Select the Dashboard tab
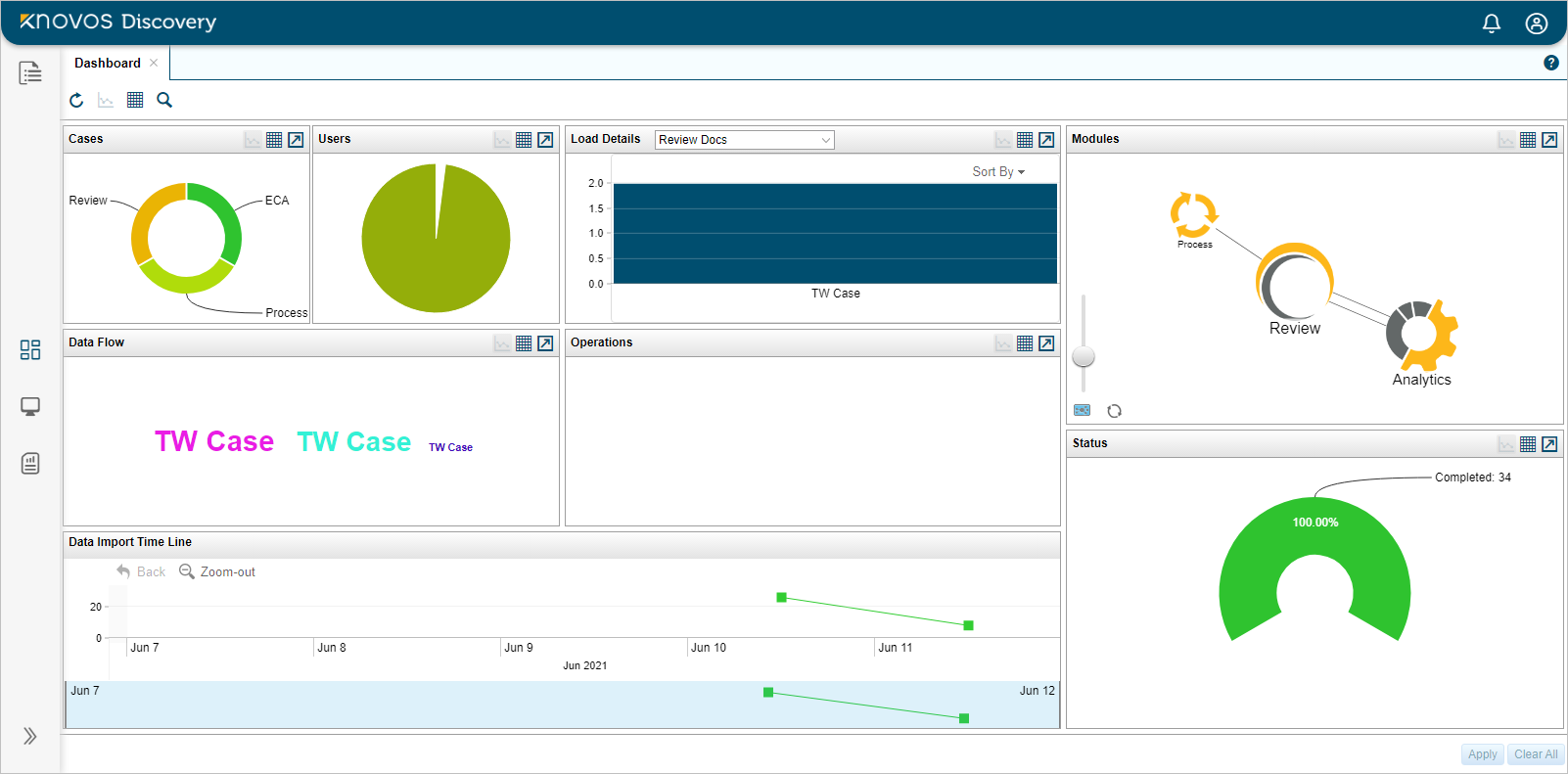Screen dimensions: 1568x774 108,63
